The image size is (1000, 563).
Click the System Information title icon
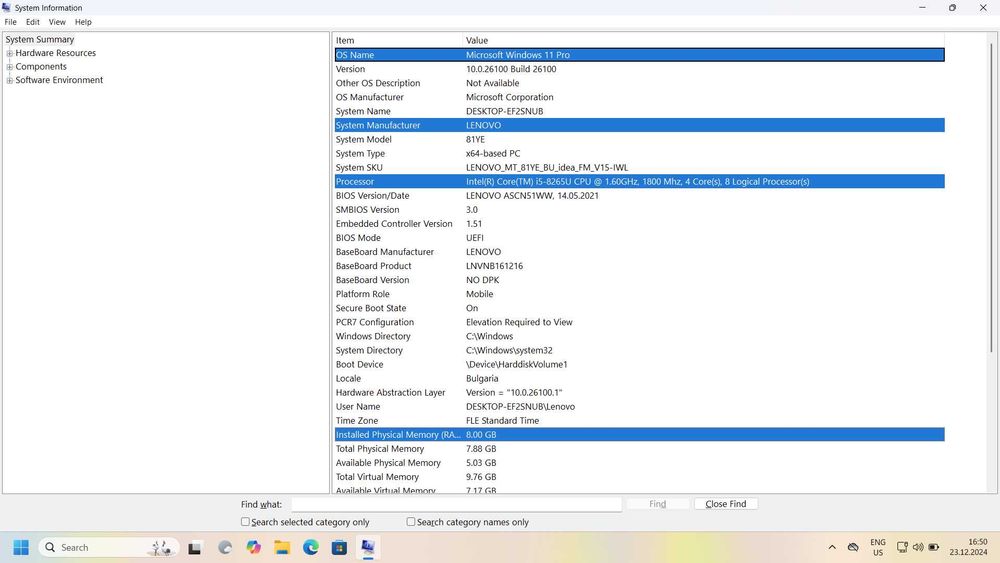tap(6, 8)
